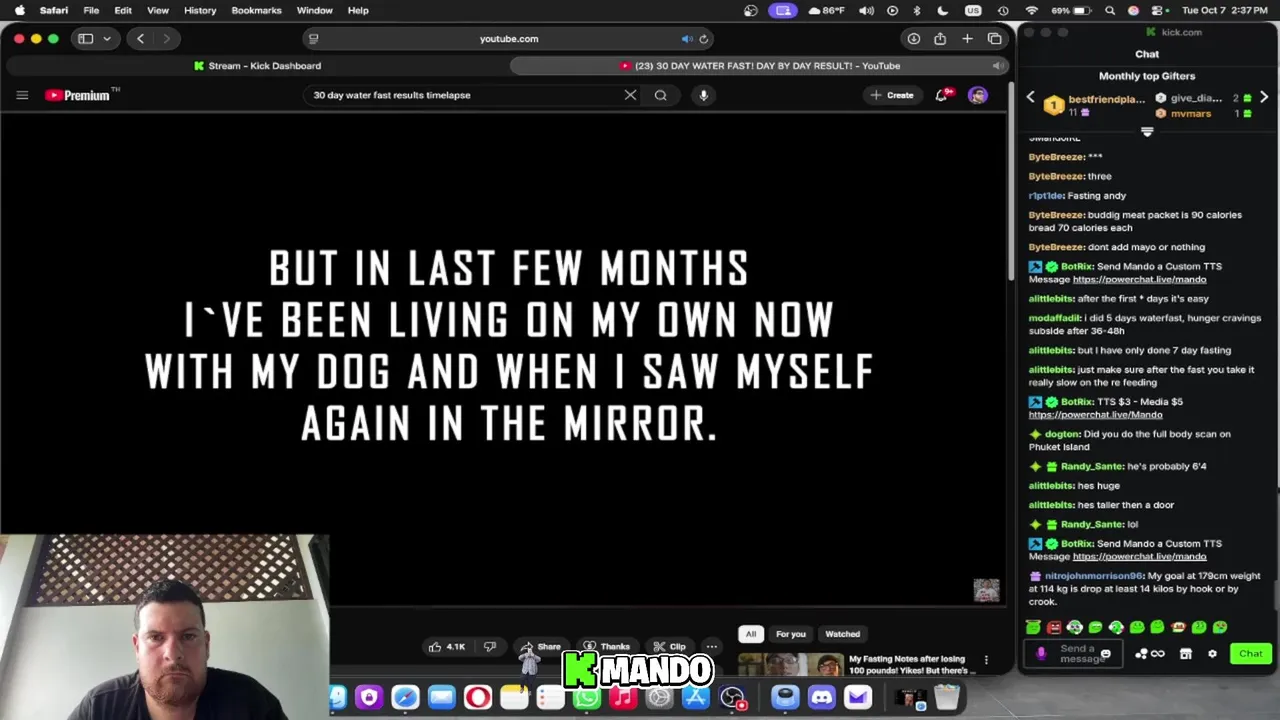Toggle the Safari sidebar
Image resolution: width=1280 pixels, height=720 pixels.
pos(85,39)
